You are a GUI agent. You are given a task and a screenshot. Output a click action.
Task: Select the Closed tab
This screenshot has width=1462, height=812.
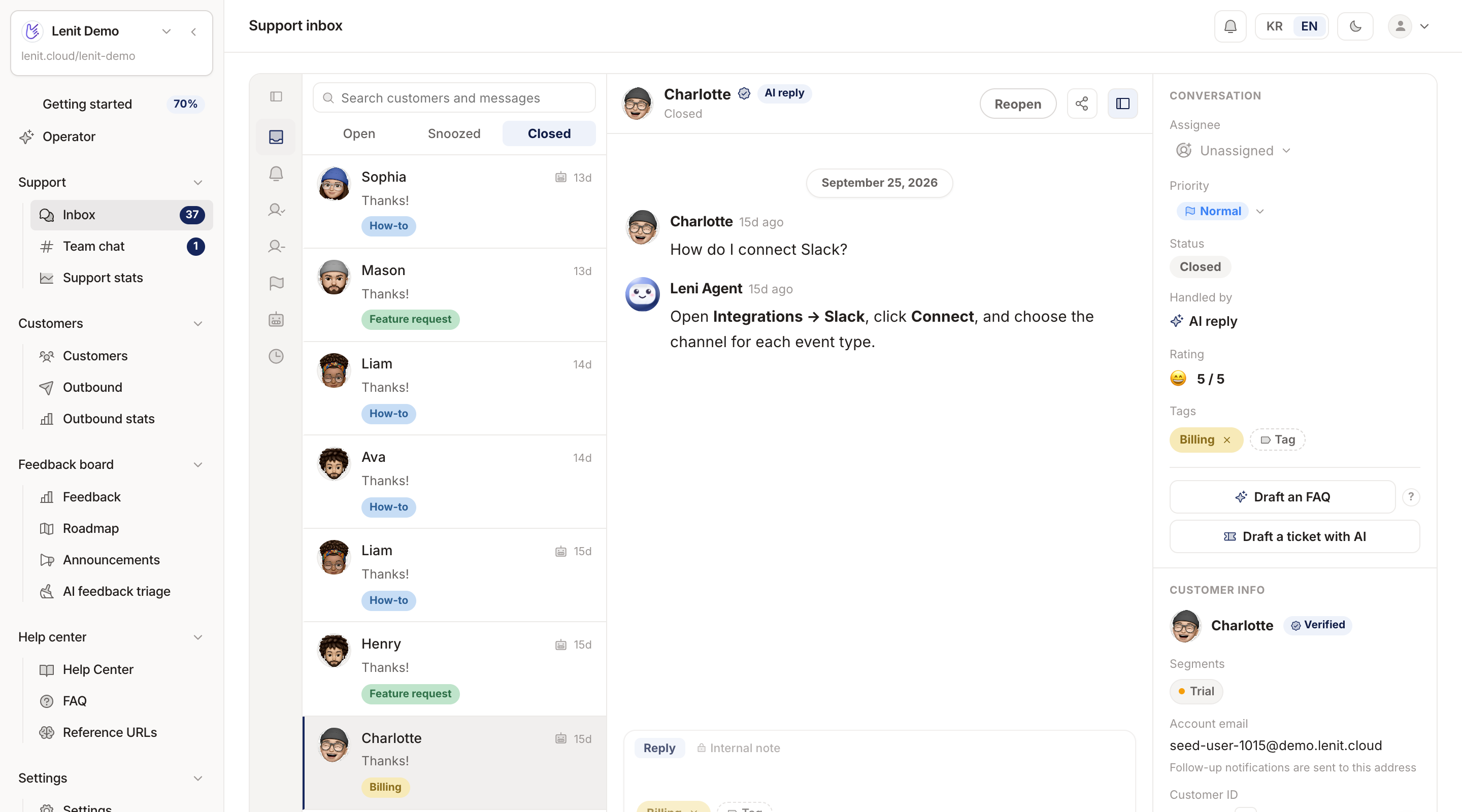pyautogui.click(x=549, y=133)
